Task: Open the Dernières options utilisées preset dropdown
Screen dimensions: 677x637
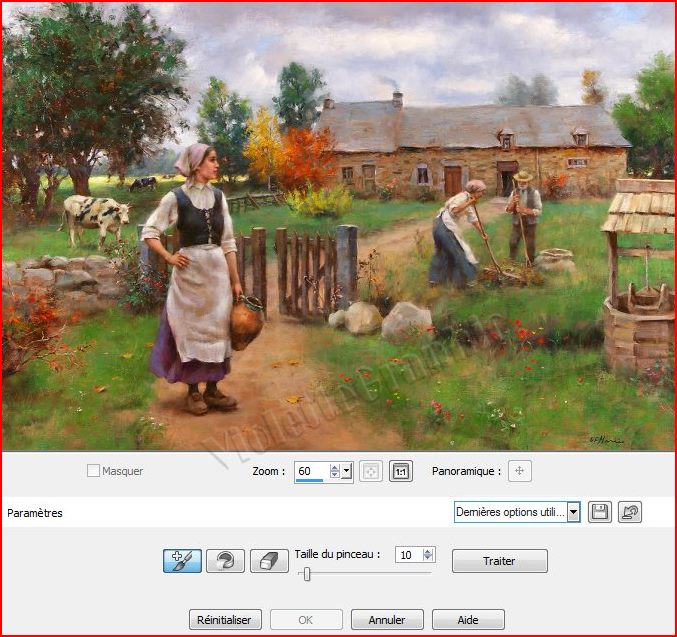Action: coord(573,512)
